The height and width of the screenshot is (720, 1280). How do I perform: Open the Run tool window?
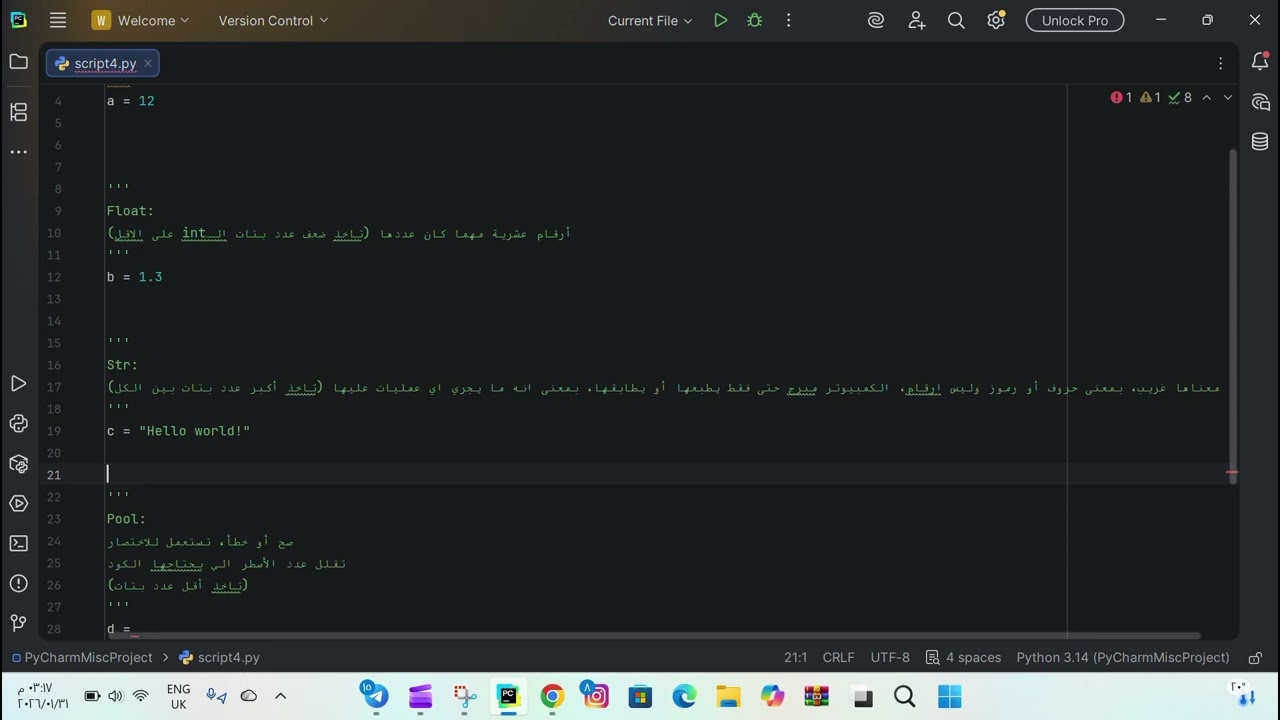point(18,383)
